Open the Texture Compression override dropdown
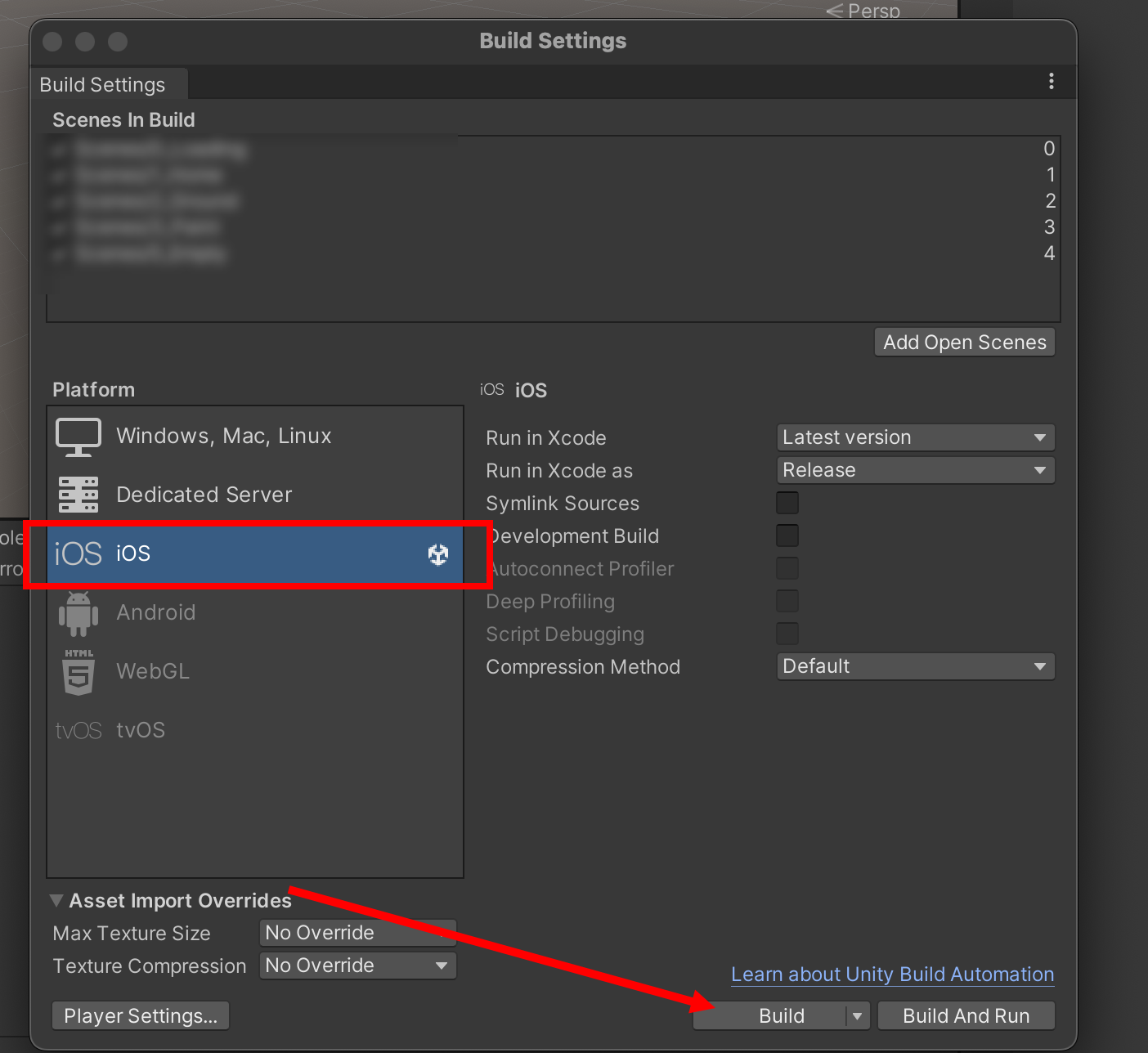 [358, 966]
